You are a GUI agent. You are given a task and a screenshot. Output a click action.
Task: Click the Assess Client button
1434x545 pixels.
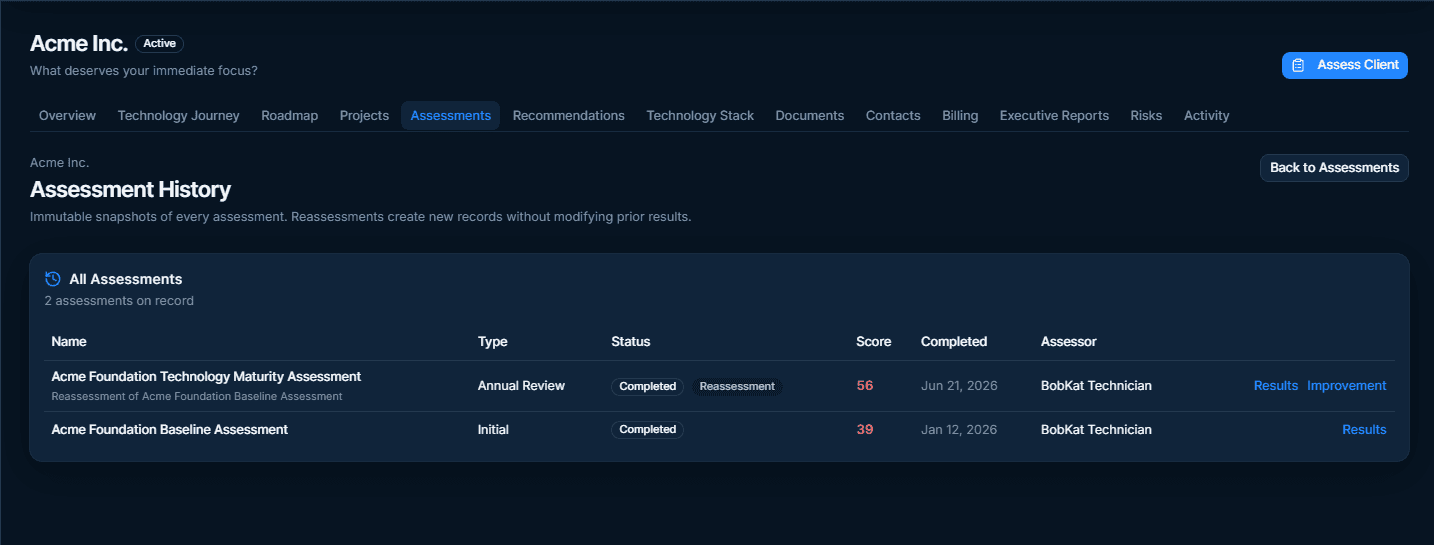click(x=1345, y=65)
